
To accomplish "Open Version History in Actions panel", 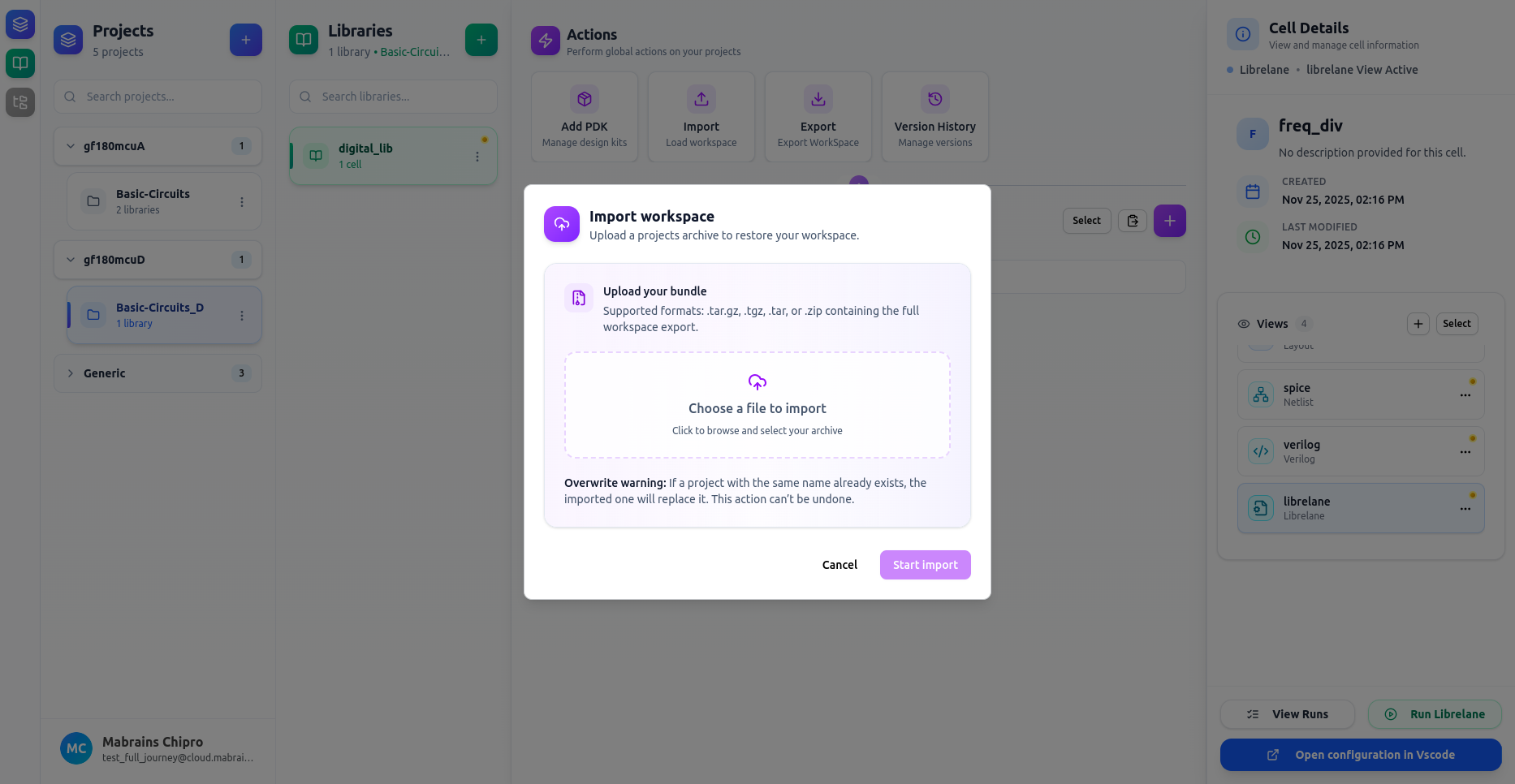I will (934, 99).
